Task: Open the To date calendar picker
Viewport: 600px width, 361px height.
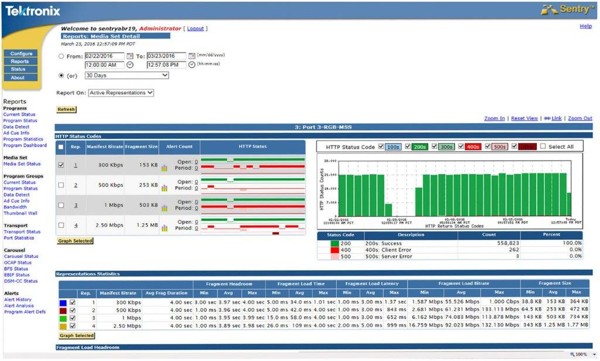Action: coord(192,56)
